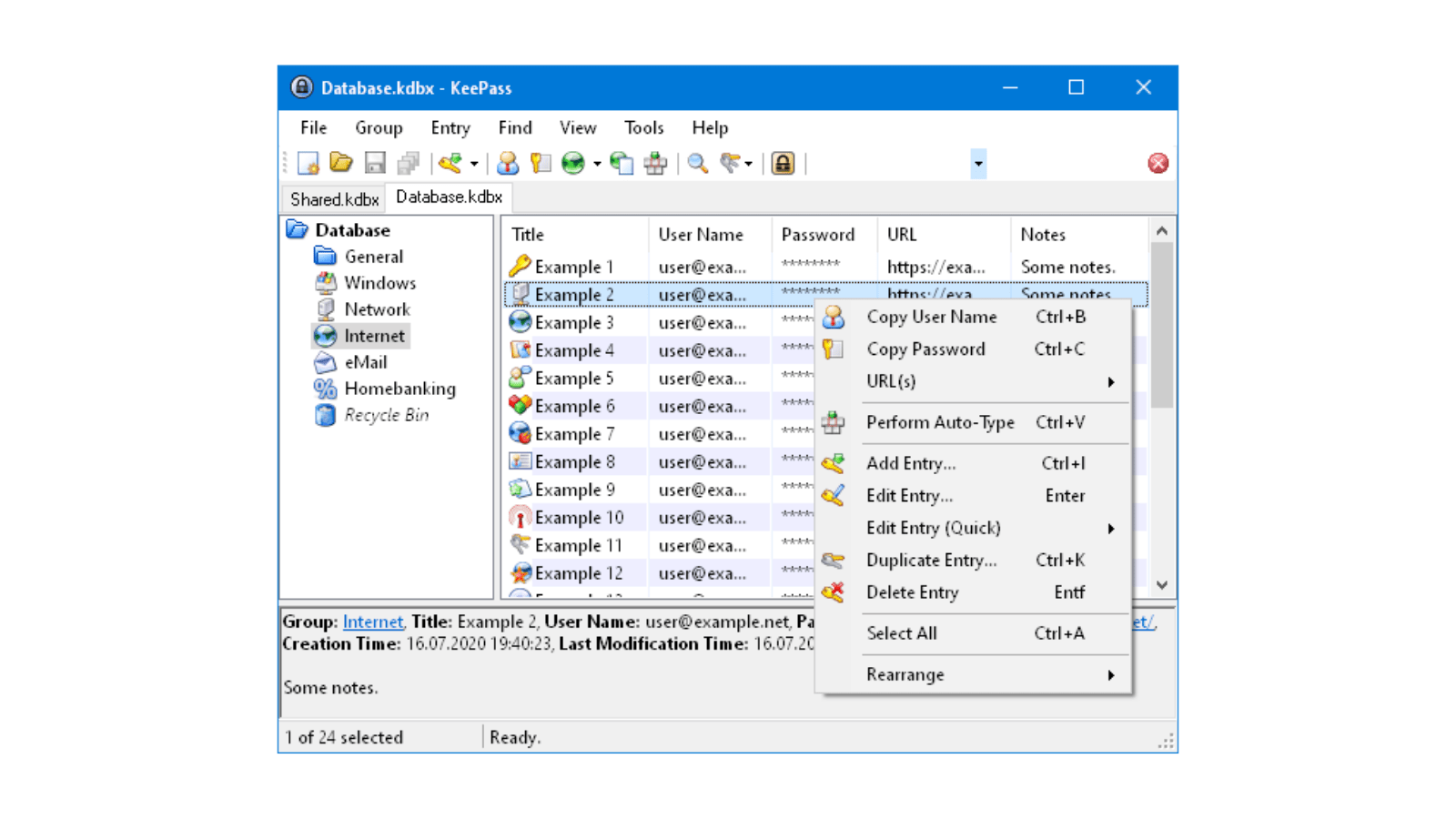The width and height of the screenshot is (1456, 819).
Task: Switch to the Shared.kdbx tab
Action: [x=334, y=198]
